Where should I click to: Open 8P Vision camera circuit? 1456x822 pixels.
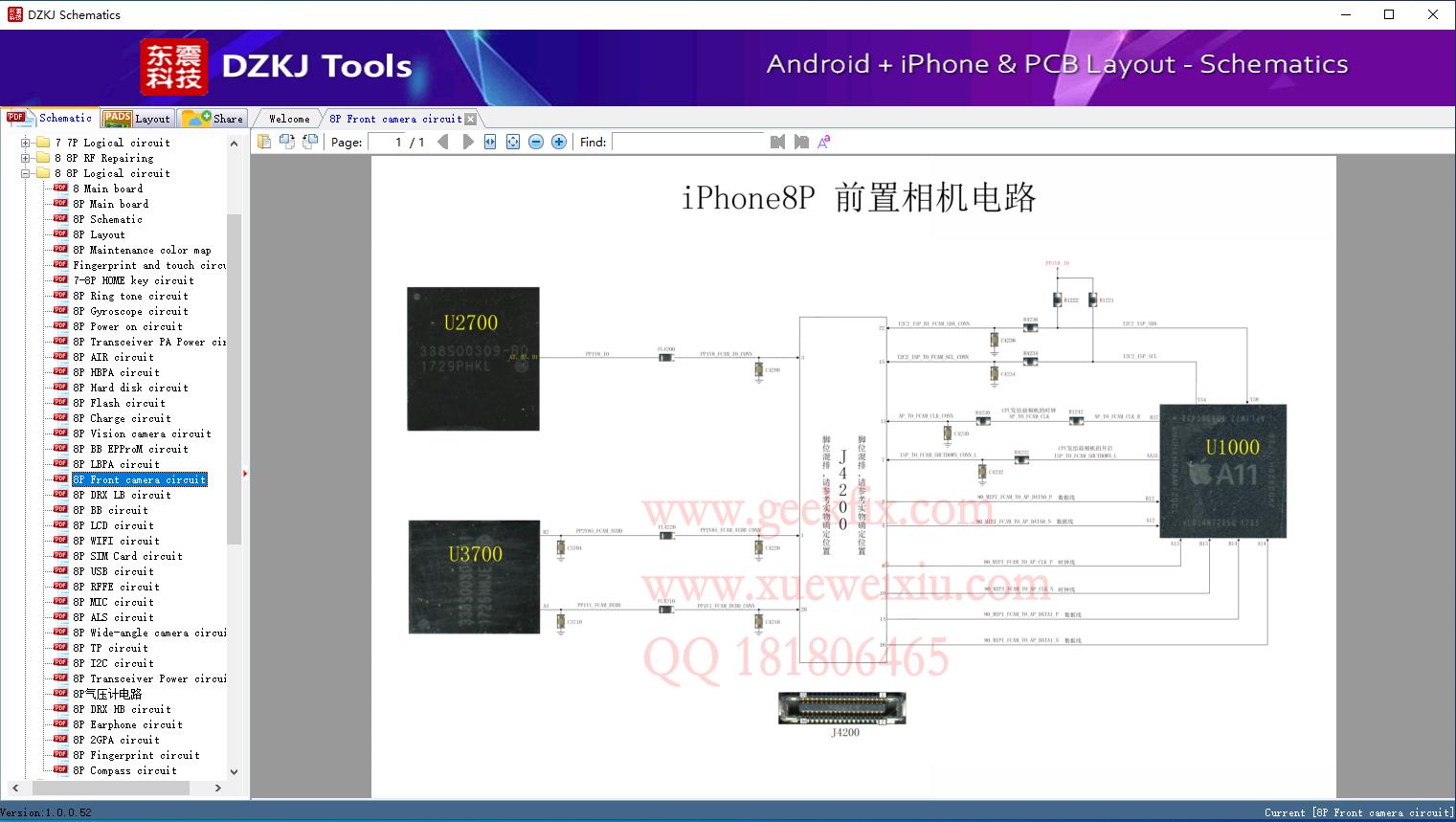pyautogui.click(x=142, y=433)
